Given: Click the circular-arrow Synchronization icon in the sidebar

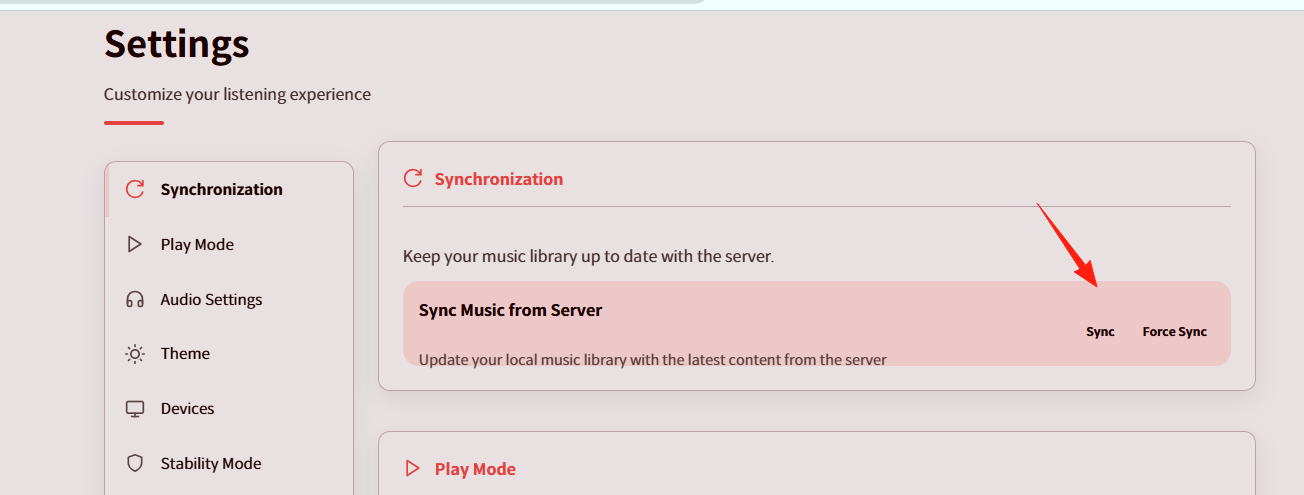Looking at the screenshot, I should click(x=135, y=189).
